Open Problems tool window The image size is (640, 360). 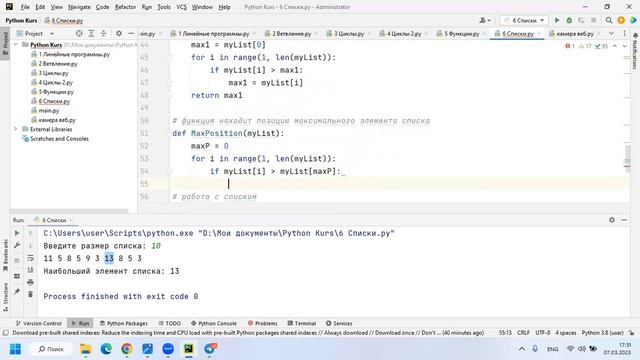click(262, 323)
